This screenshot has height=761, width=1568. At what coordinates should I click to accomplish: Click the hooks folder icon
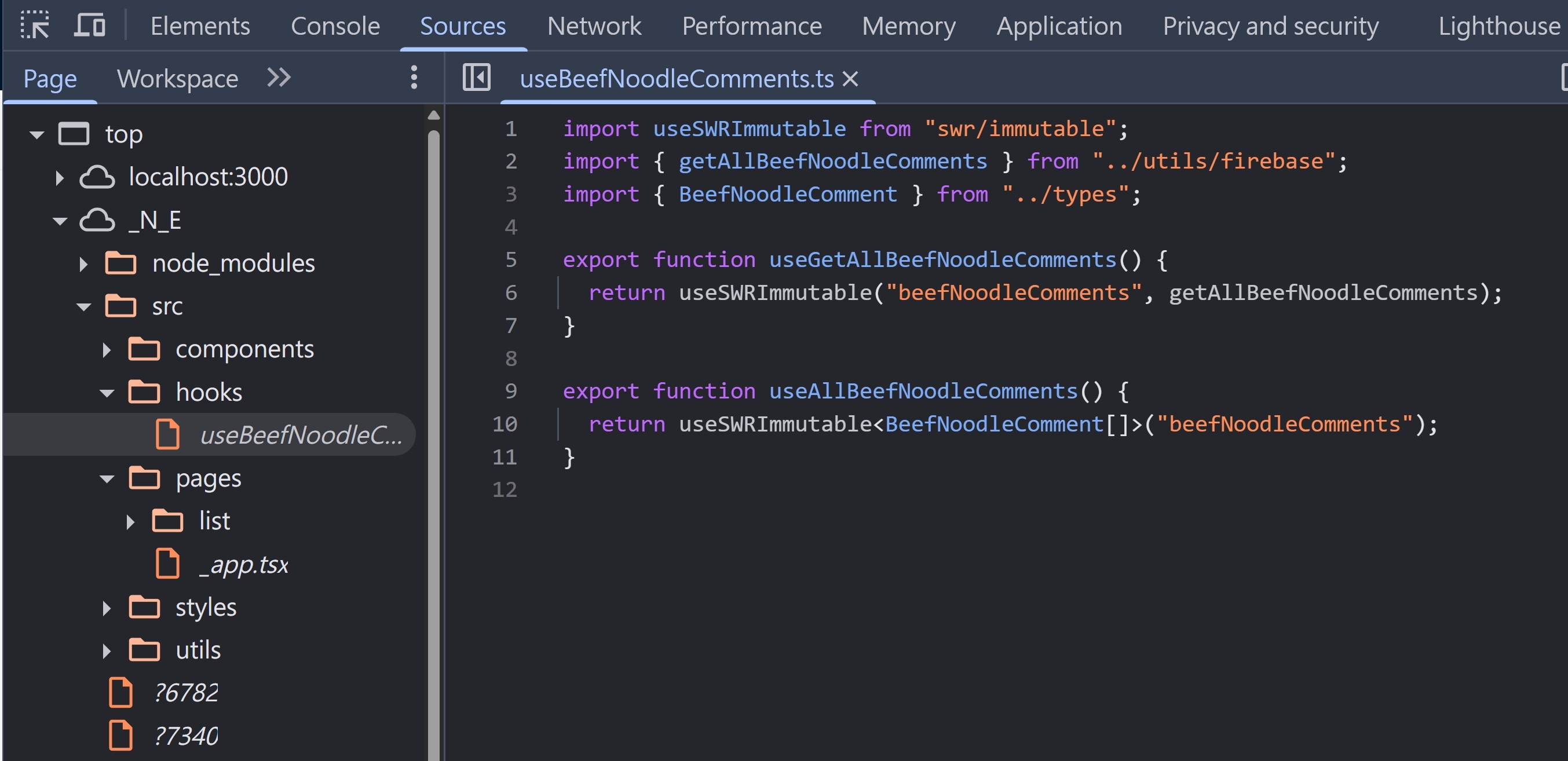pyautogui.click(x=144, y=392)
